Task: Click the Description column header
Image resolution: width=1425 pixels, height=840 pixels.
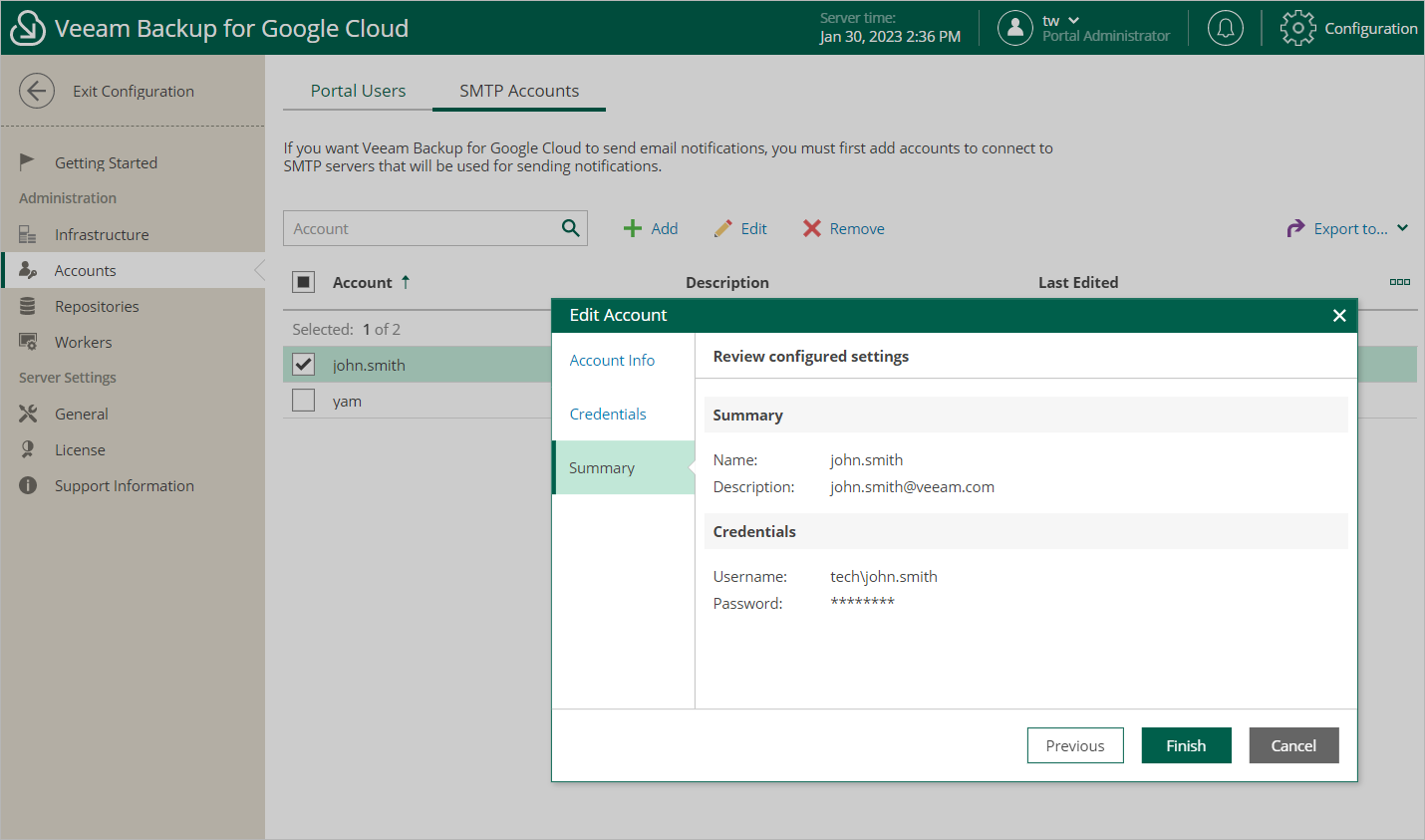Action: coord(726,282)
